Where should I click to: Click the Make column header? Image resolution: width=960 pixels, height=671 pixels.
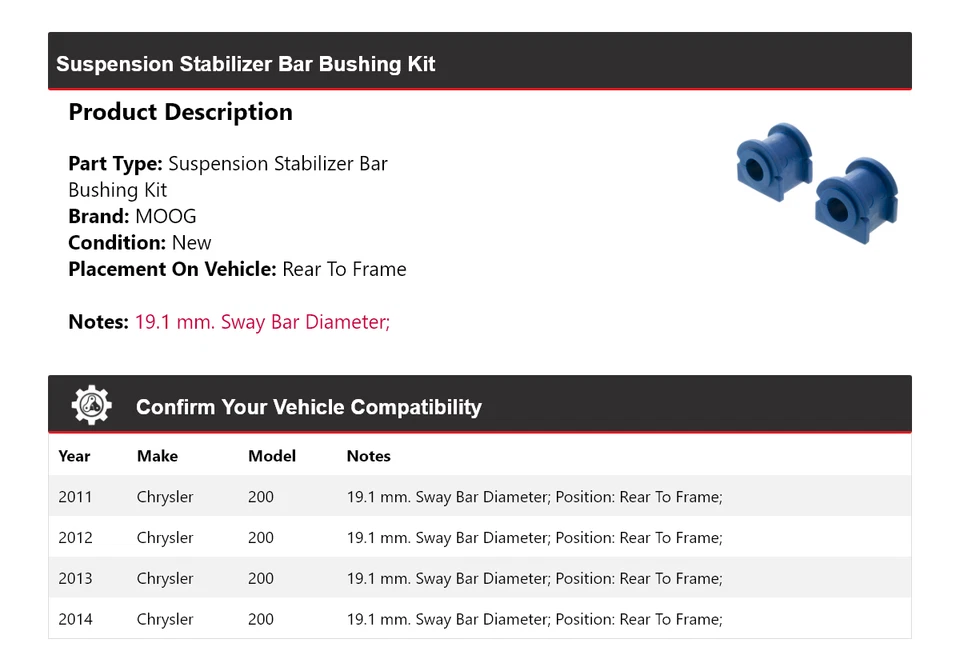click(157, 456)
